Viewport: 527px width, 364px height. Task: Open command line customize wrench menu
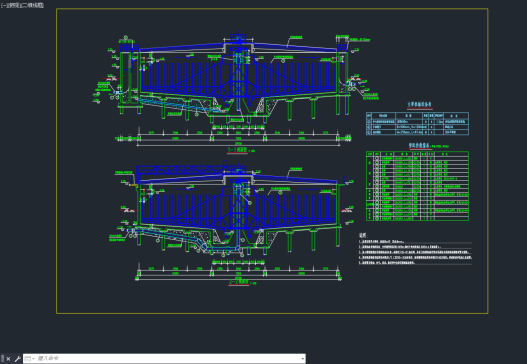17,359
